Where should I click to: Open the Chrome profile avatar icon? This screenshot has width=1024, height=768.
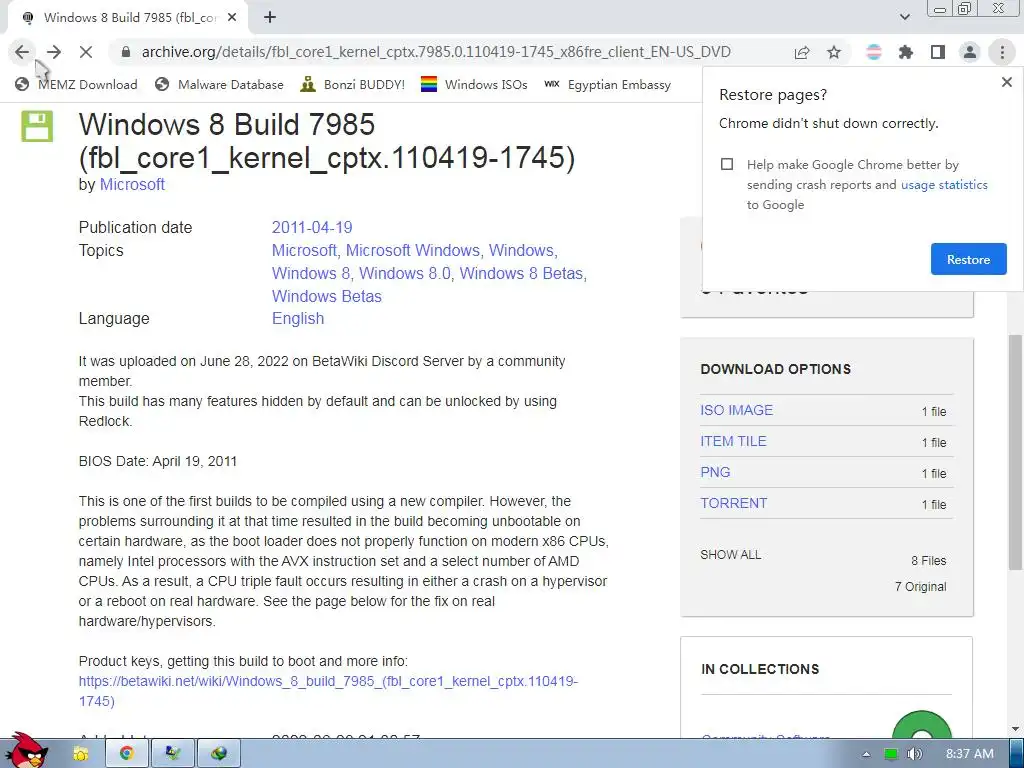(x=970, y=52)
